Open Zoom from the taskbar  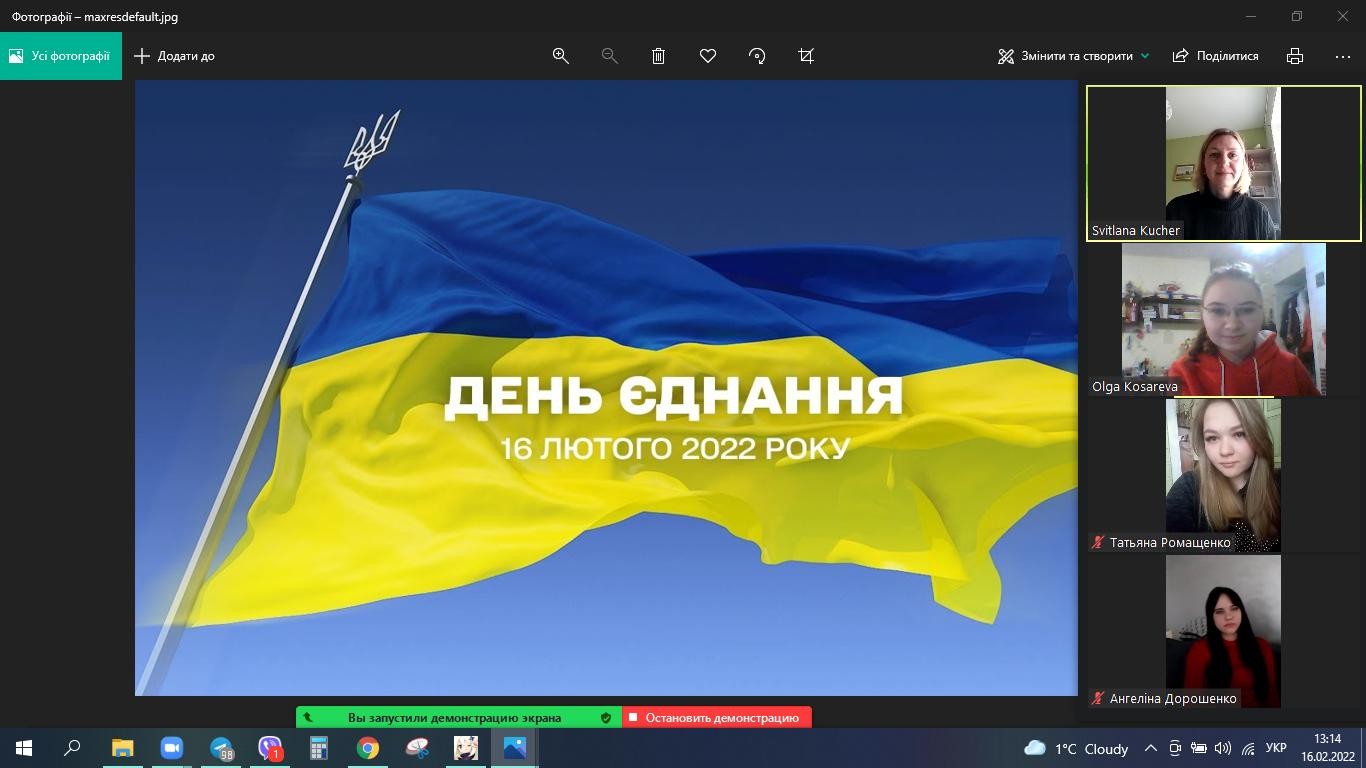pyautogui.click(x=171, y=748)
